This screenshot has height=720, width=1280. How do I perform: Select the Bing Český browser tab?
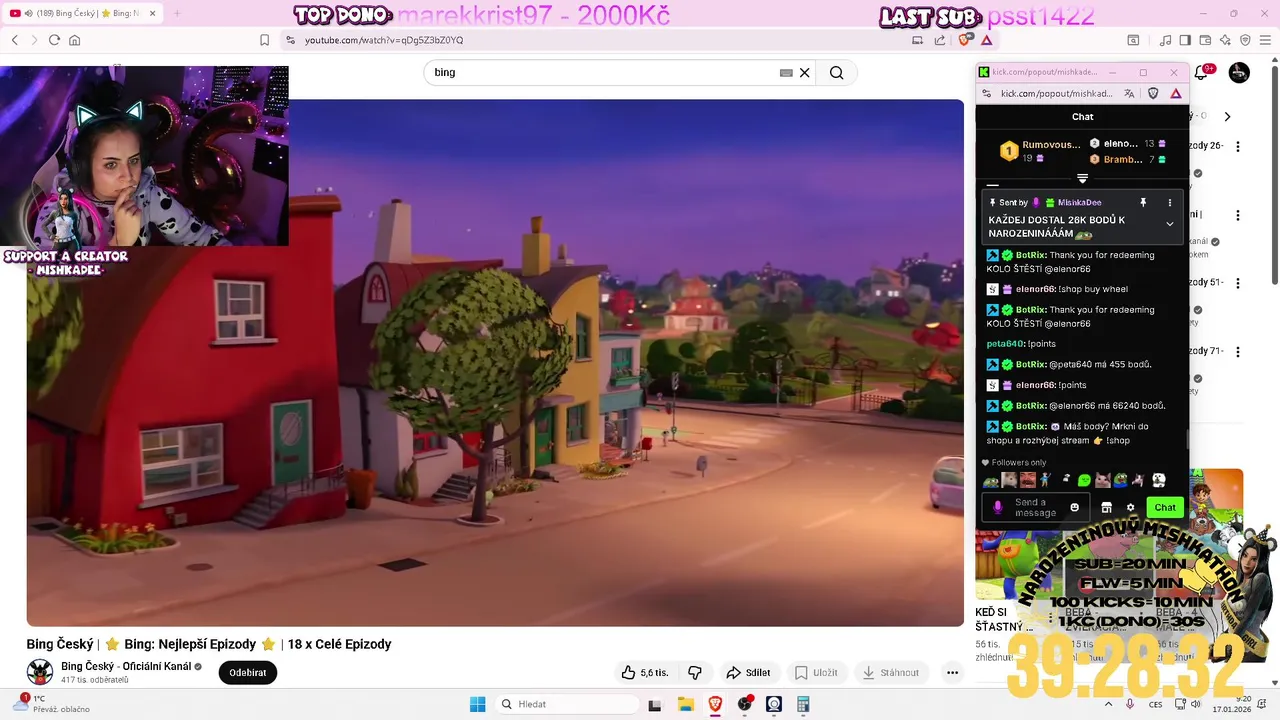[x=83, y=13]
